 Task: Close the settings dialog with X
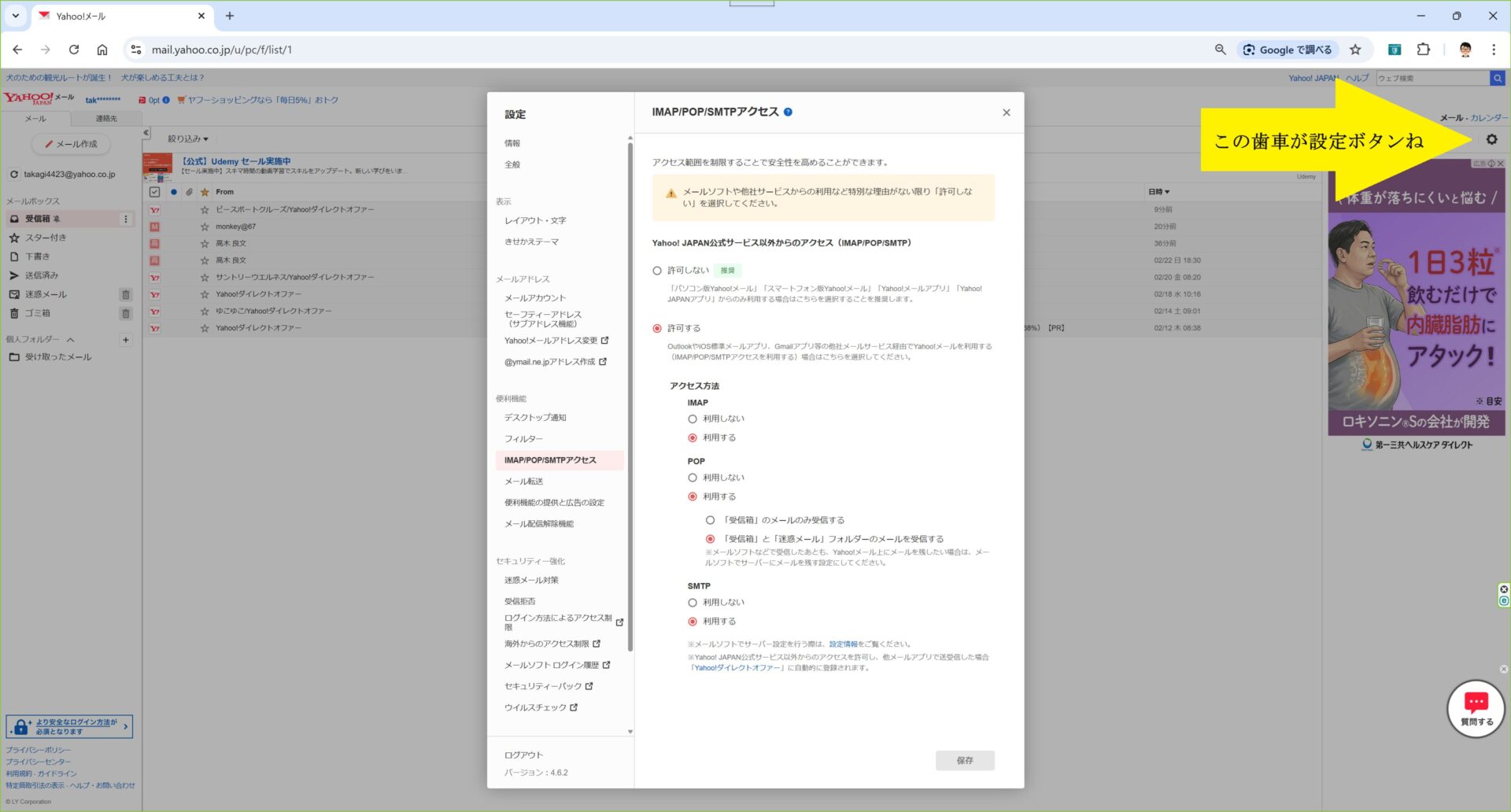1006,113
